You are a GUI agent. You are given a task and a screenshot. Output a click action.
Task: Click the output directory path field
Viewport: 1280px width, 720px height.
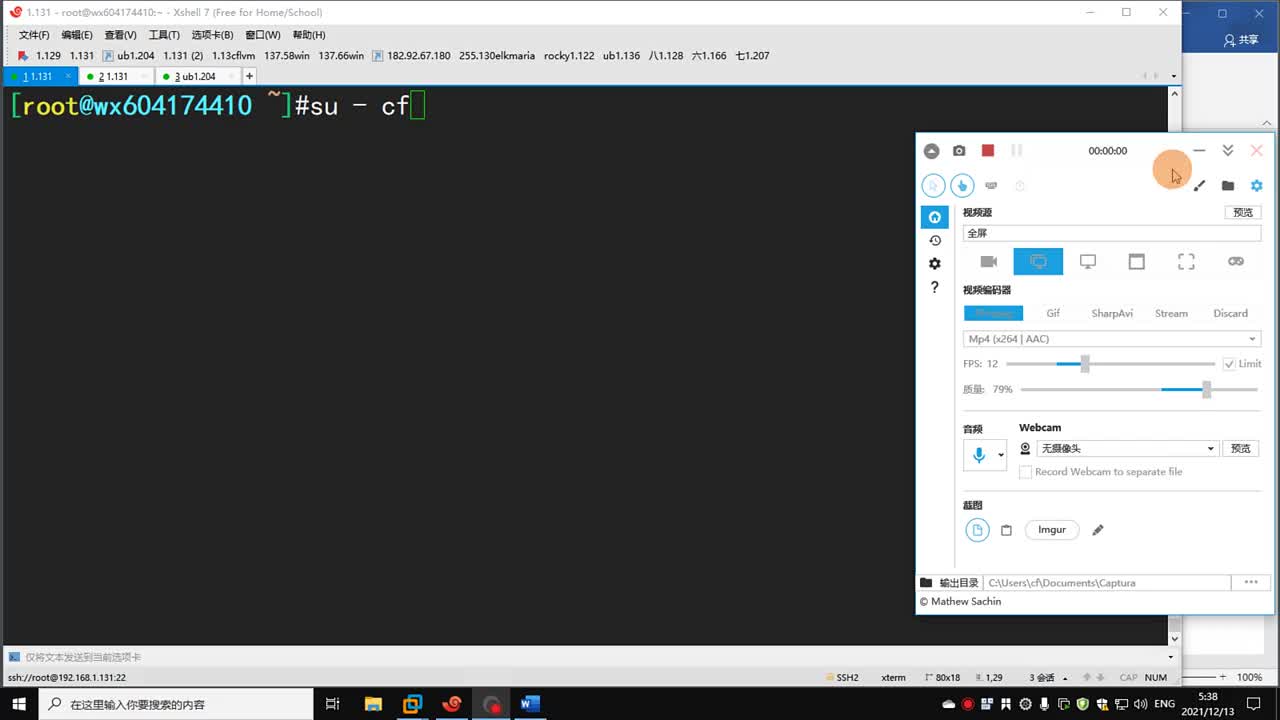click(x=1107, y=582)
